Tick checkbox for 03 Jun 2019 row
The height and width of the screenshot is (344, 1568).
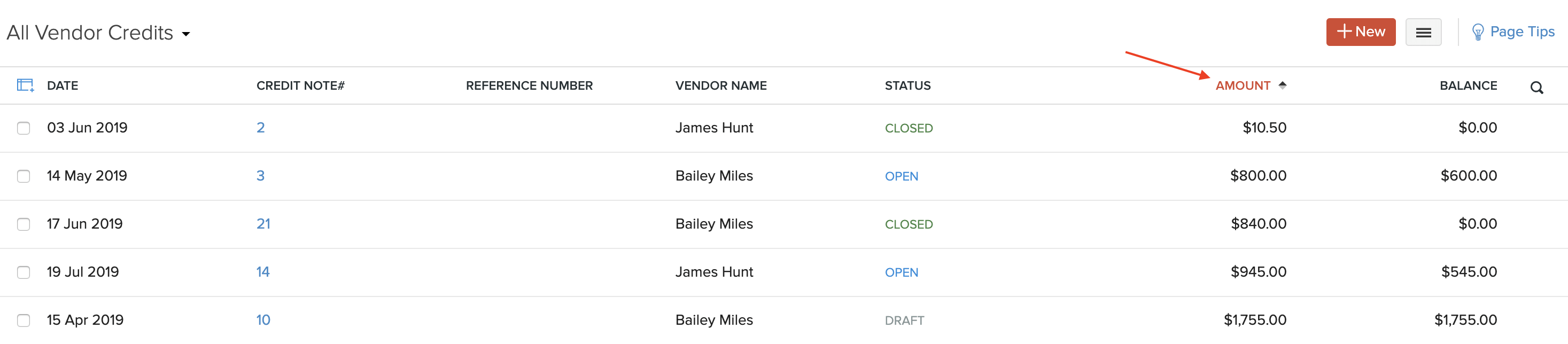point(24,128)
